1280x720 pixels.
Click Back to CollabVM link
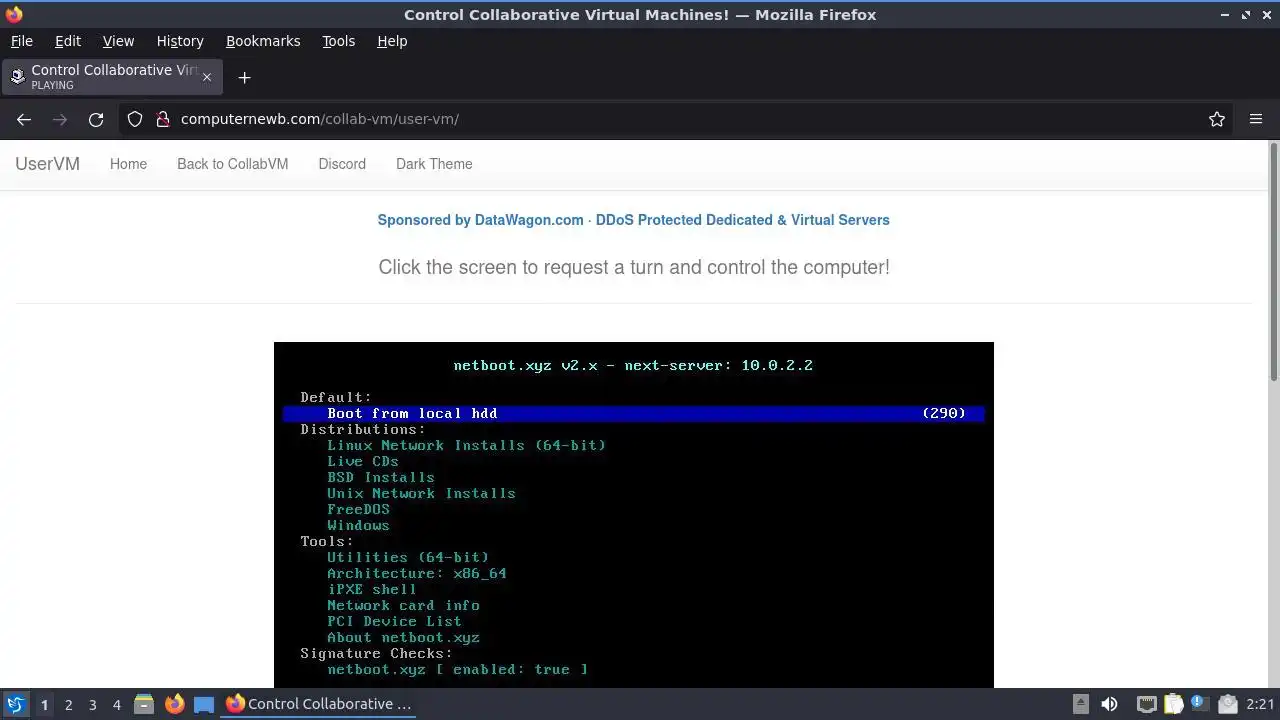coord(232,164)
